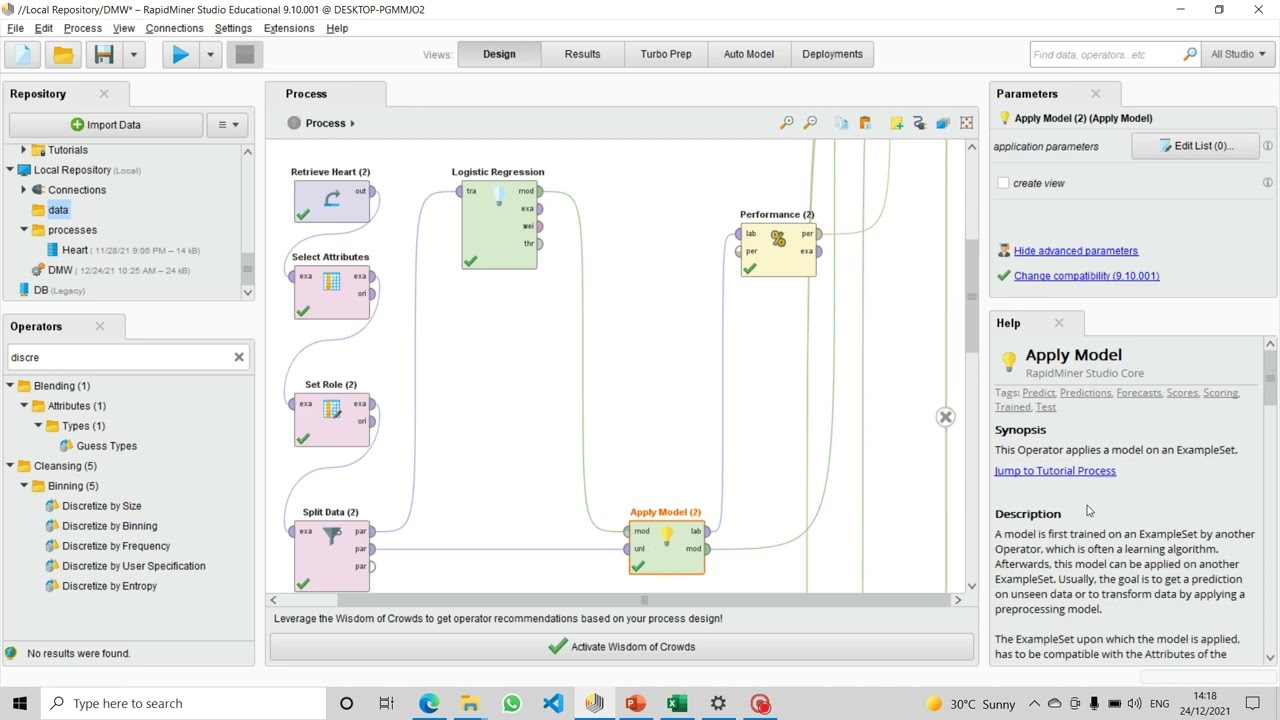Viewport: 1280px width, 720px height.
Task: Select the Retrieve Heart (2) operator
Action: (x=332, y=202)
